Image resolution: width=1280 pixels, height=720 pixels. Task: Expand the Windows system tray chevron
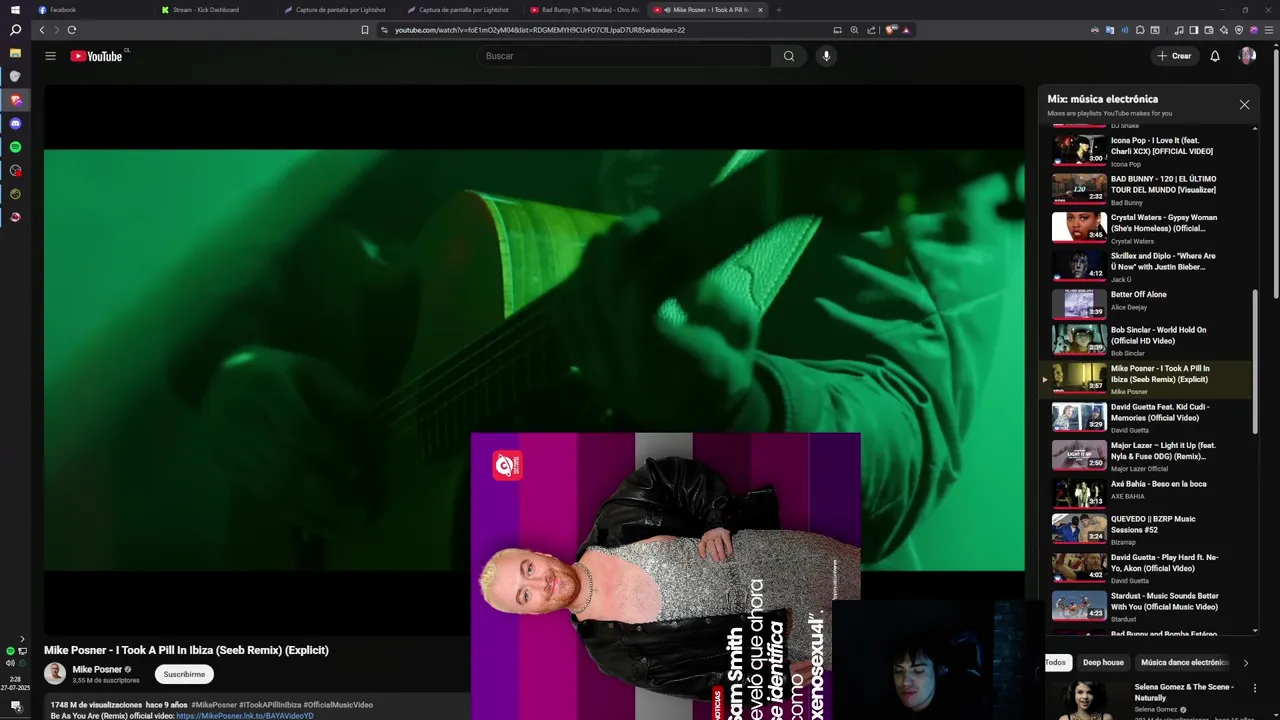pos(22,639)
